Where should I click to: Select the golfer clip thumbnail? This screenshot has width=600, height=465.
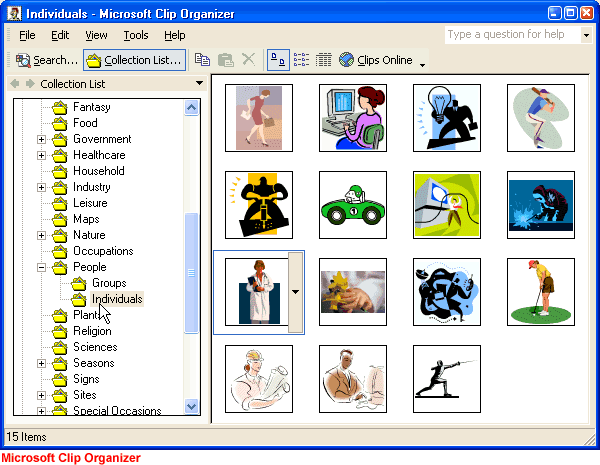pyautogui.click(x=540, y=291)
